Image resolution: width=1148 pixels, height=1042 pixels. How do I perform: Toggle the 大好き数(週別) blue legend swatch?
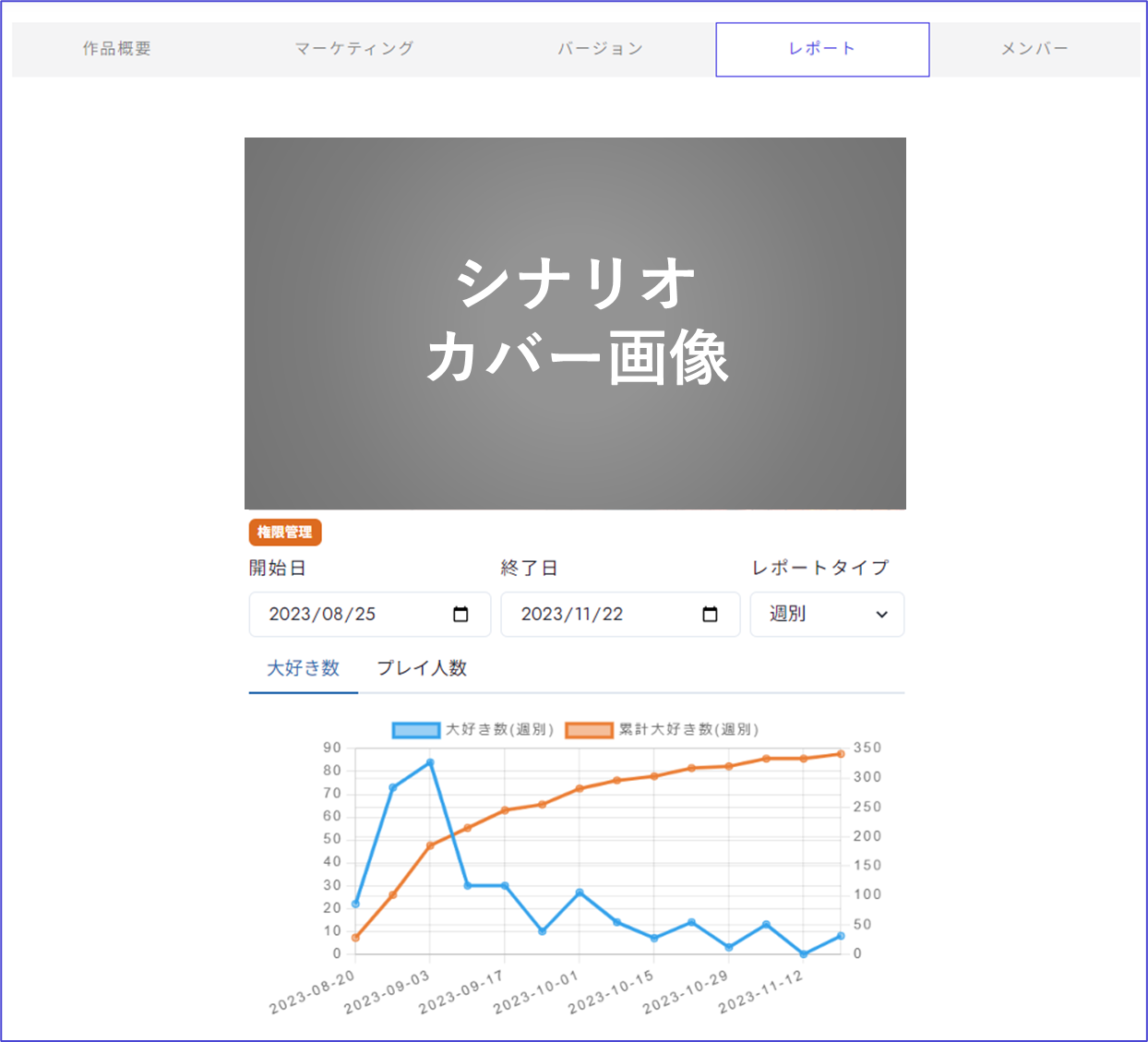tap(415, 730)
